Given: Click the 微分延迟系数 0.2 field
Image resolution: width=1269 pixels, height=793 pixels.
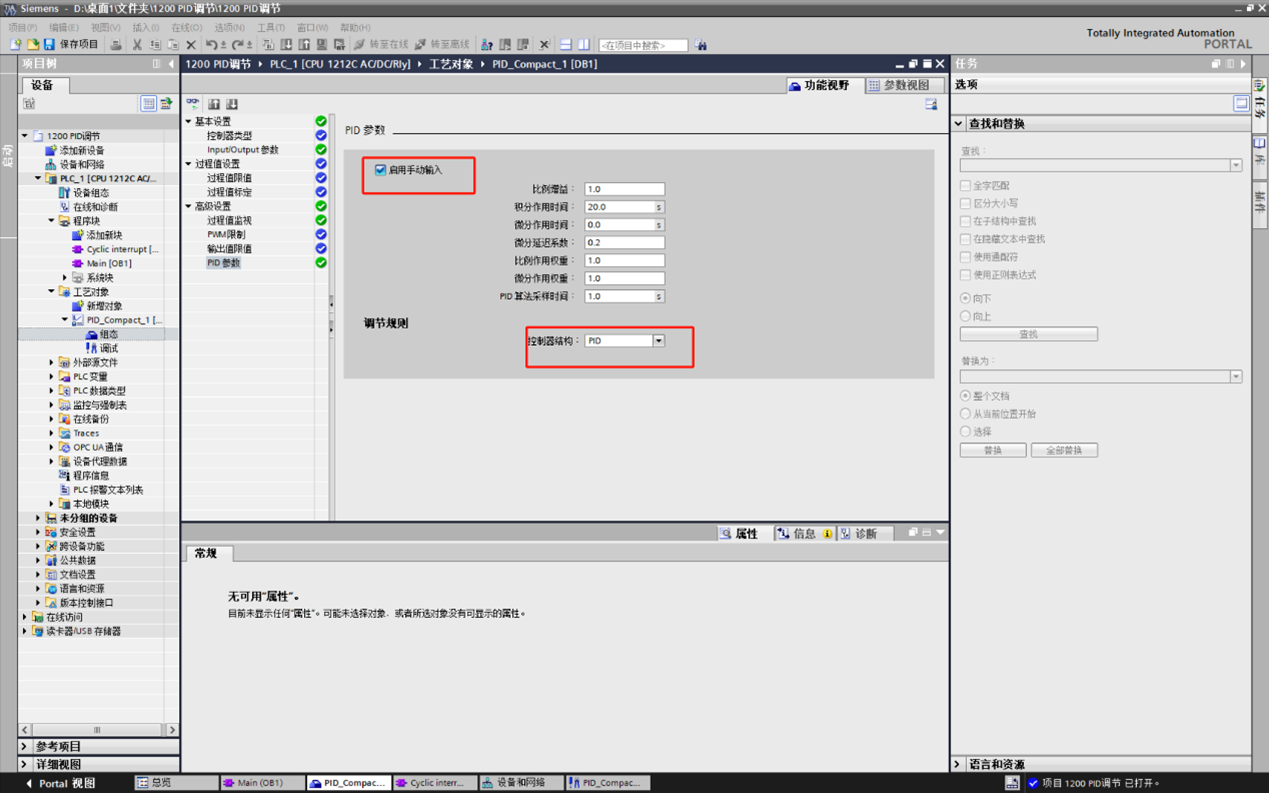Looking at the screenshot, I should click(624, 243).
